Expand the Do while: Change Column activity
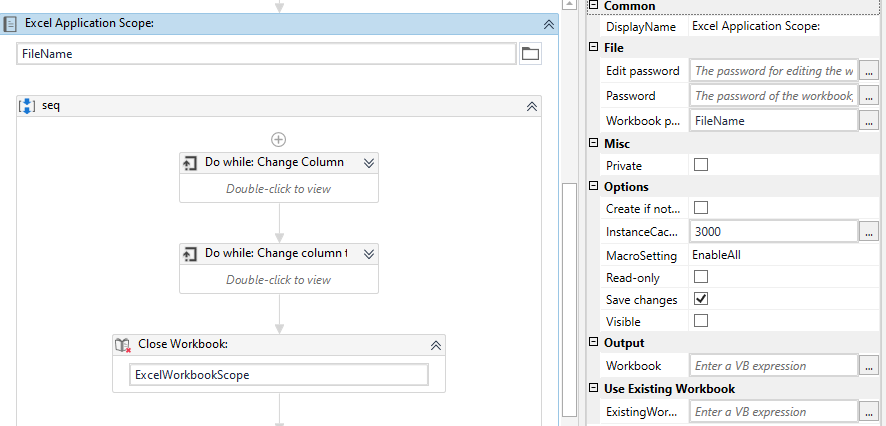 pos(368,163)
